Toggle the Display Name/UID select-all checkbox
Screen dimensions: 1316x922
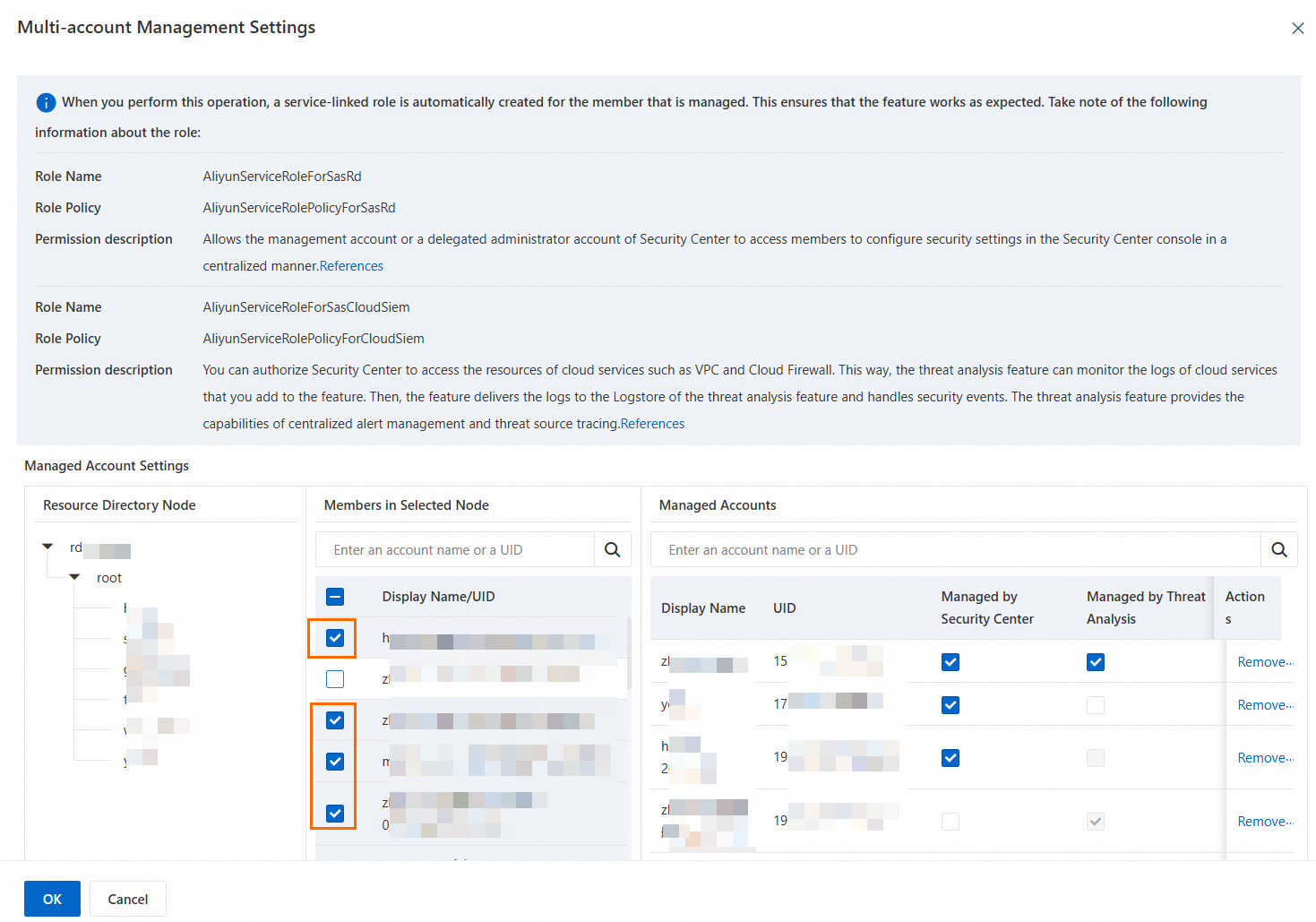[335, 598]
